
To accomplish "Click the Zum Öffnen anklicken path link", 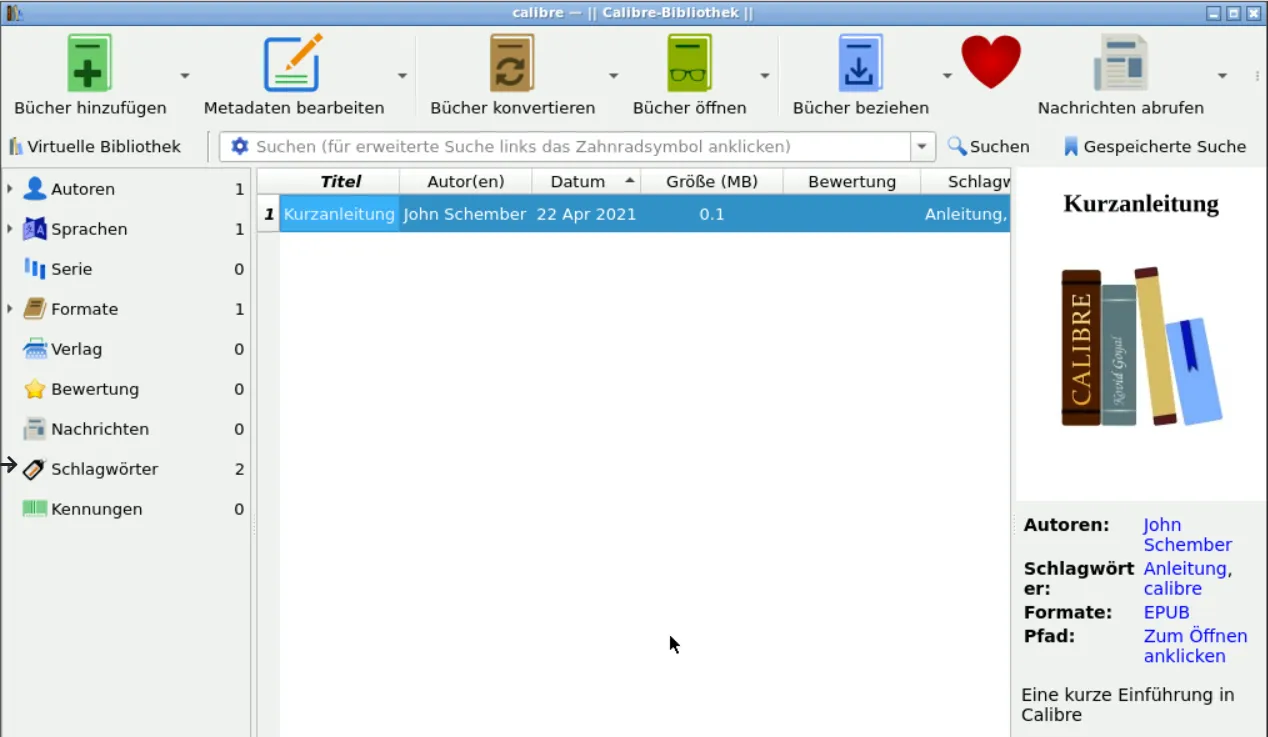I will coord(1195,646).
